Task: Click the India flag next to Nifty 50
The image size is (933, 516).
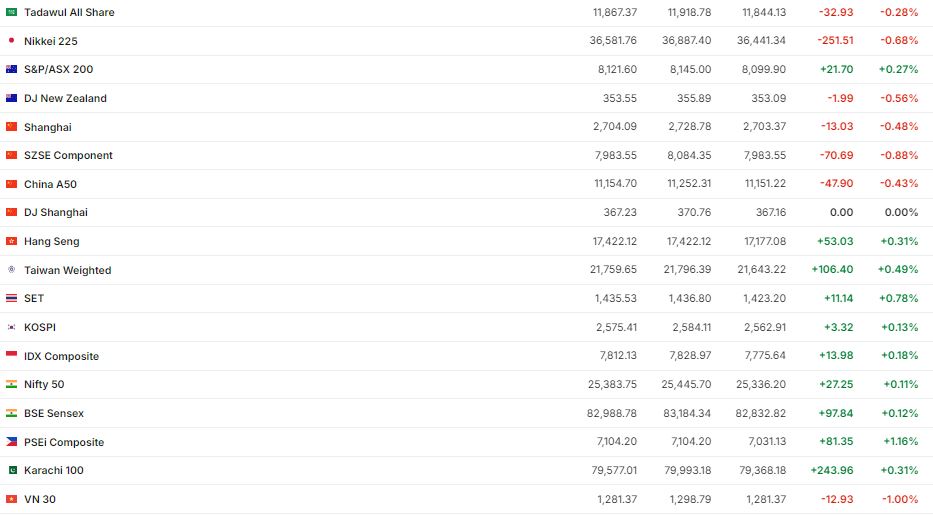Action: point(12,385)
